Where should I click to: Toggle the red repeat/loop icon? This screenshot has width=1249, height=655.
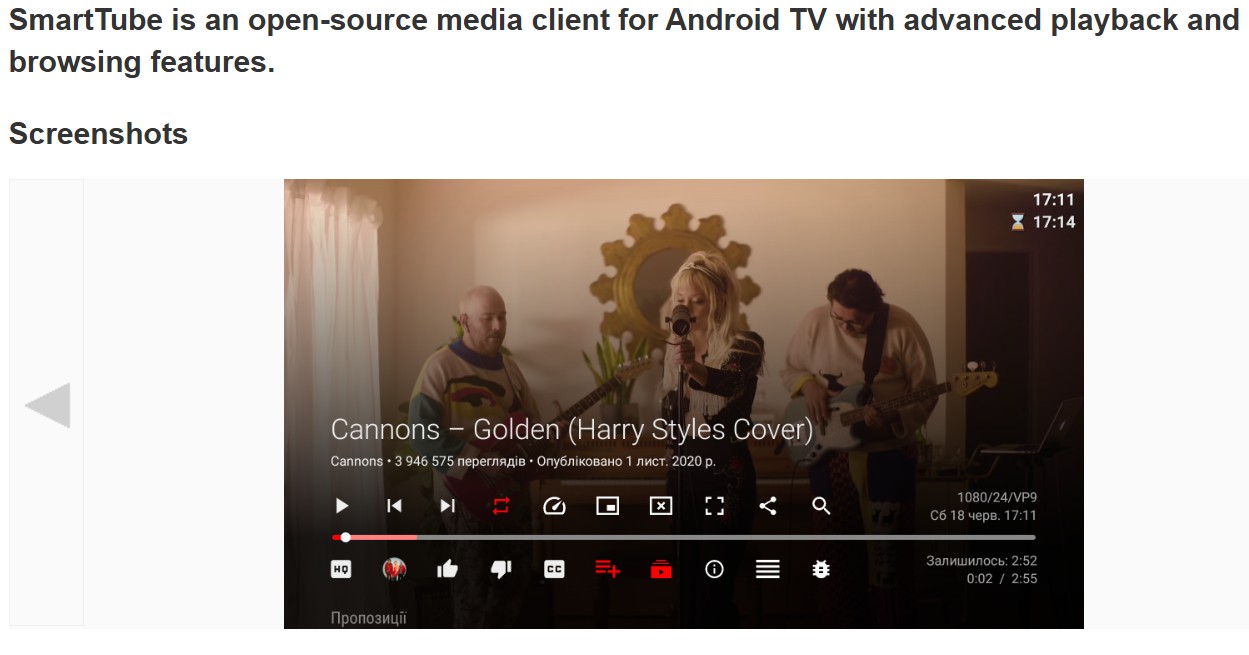click(501, 506)
